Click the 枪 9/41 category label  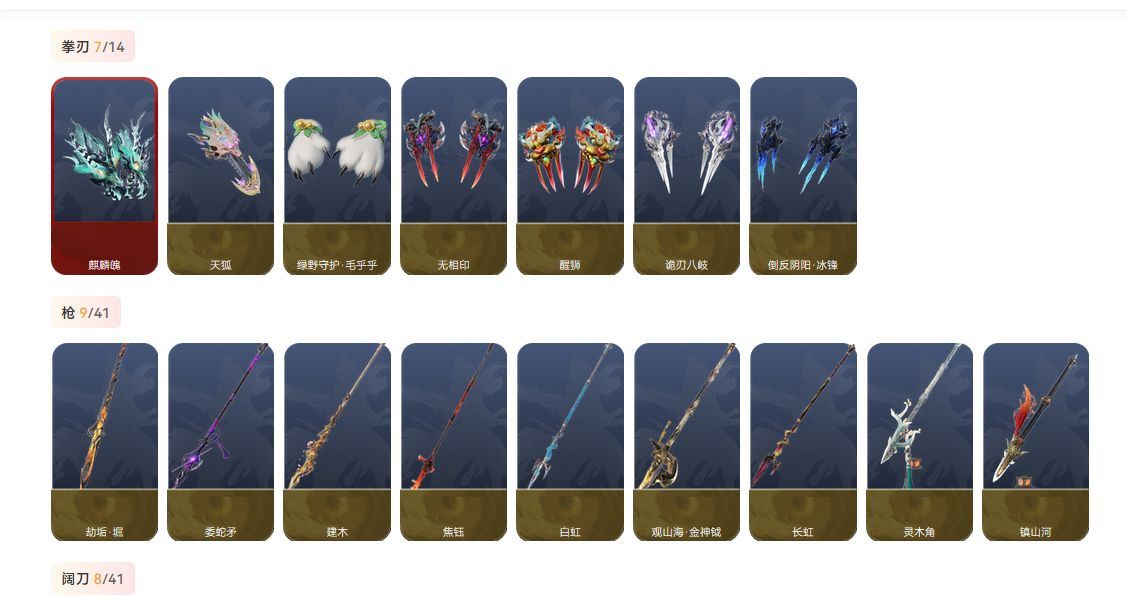point(86,313)
